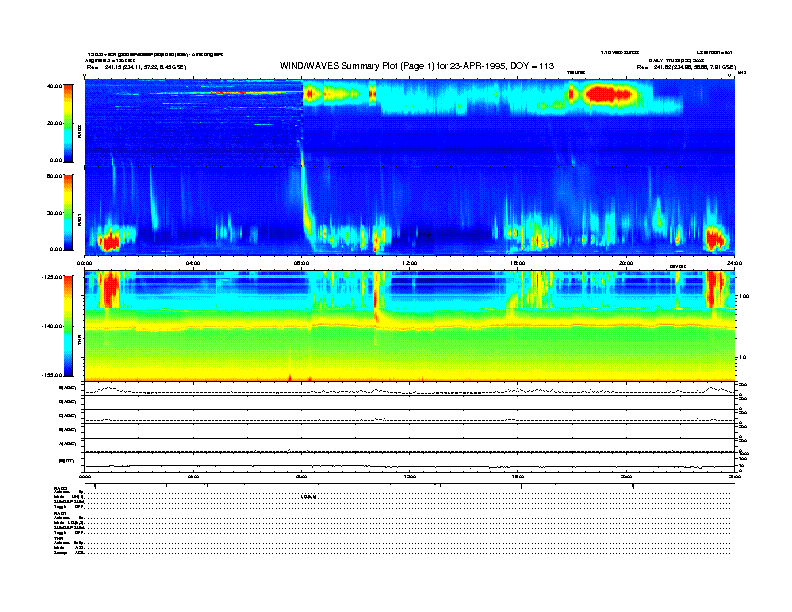Click 12:00 tick label below RAD1 spectrogram
Image resolution: width=792 pixels, height=612 pixels.
tap(410, 263)
